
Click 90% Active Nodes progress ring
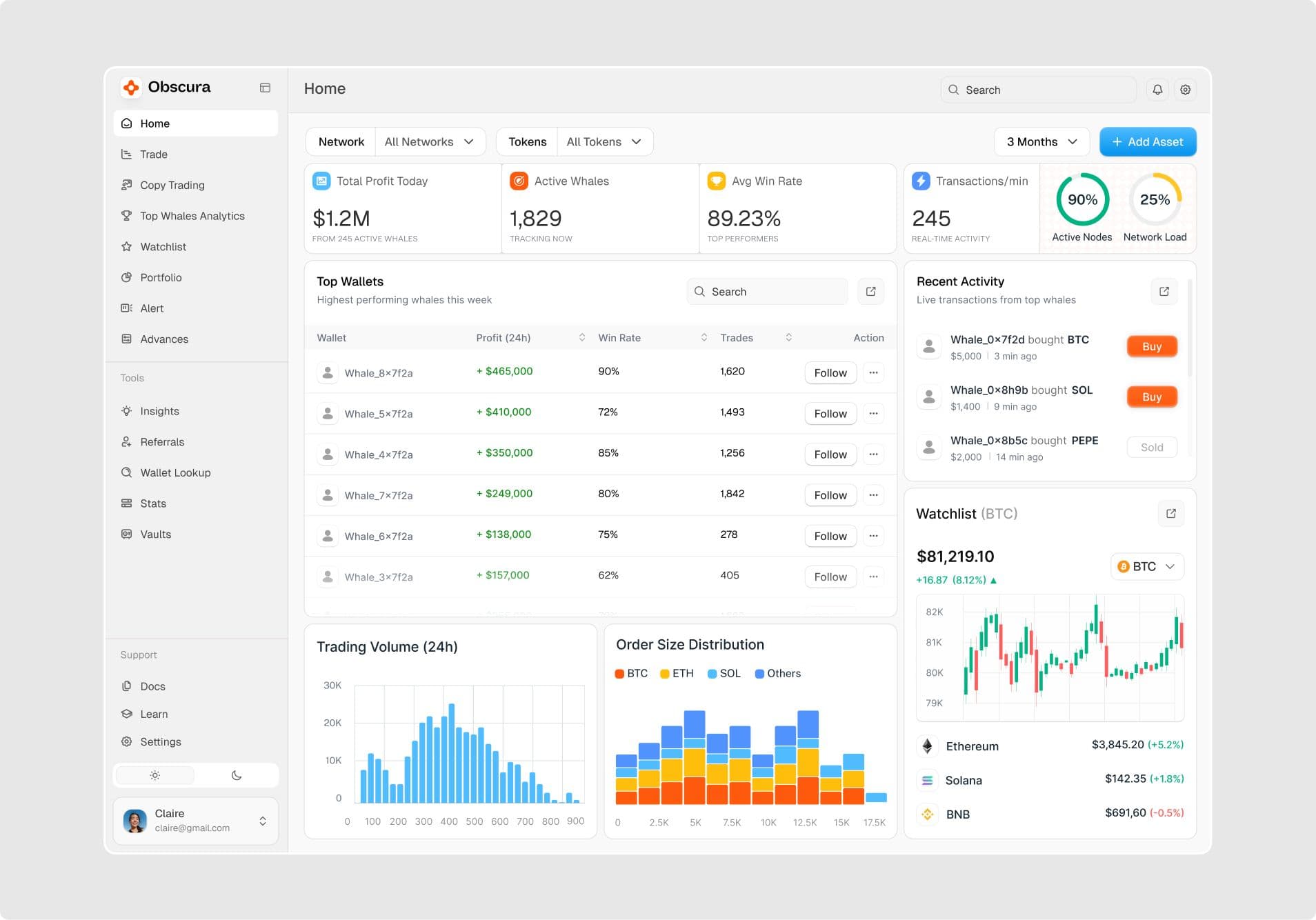tap(1082, 200)
